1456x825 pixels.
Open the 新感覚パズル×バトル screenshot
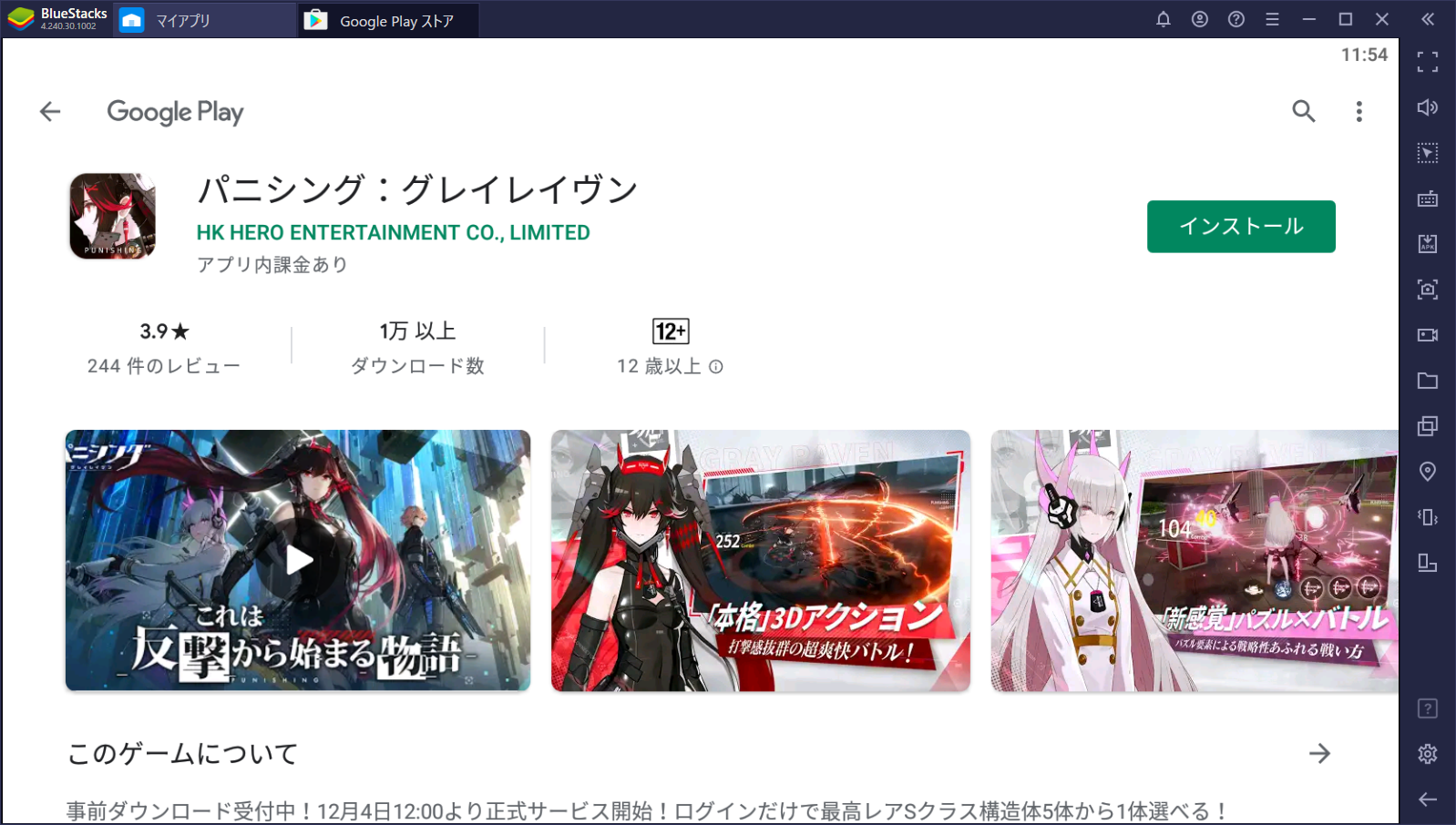point(1195,560)
